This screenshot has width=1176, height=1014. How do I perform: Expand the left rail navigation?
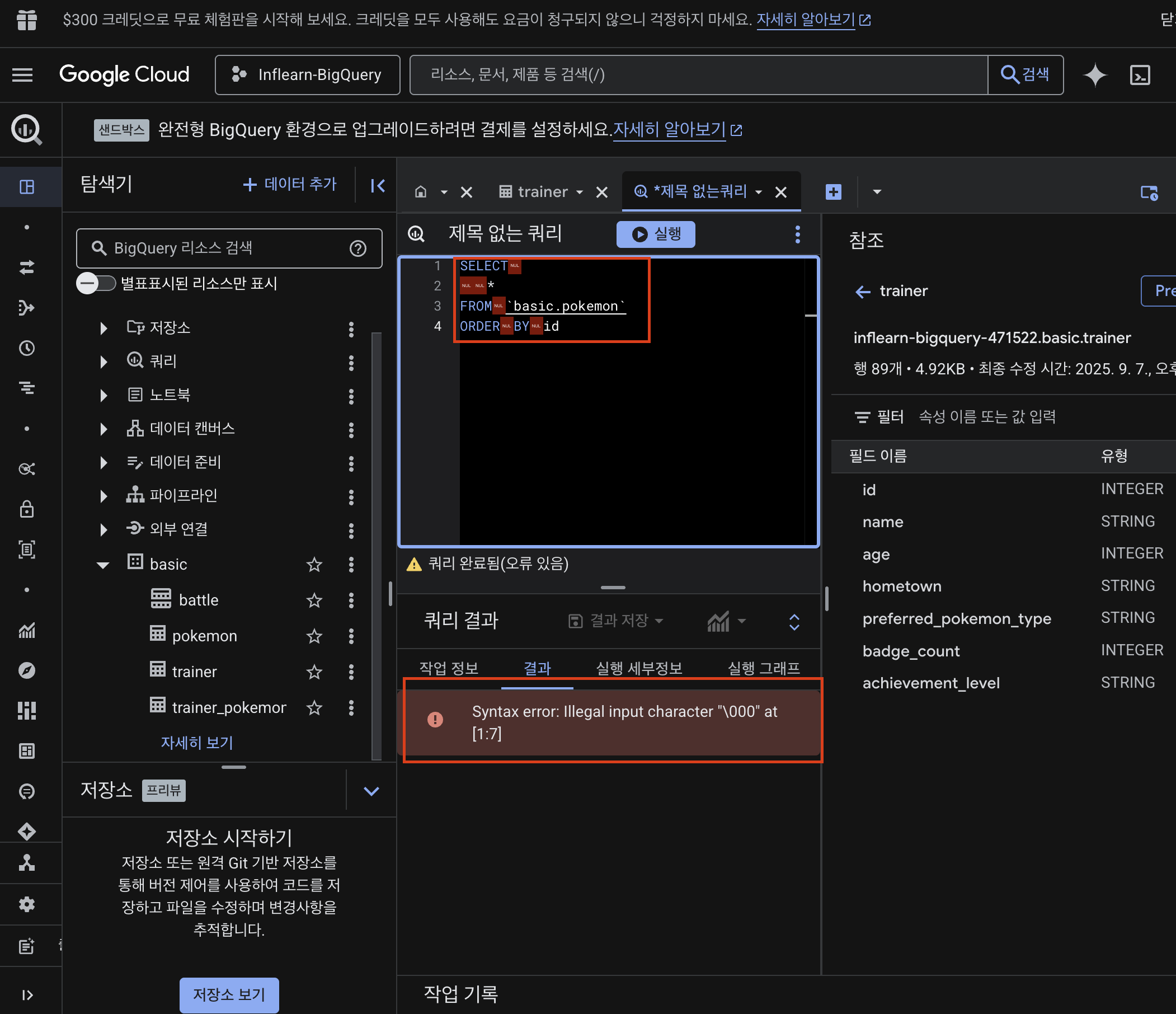coord(27,995)
